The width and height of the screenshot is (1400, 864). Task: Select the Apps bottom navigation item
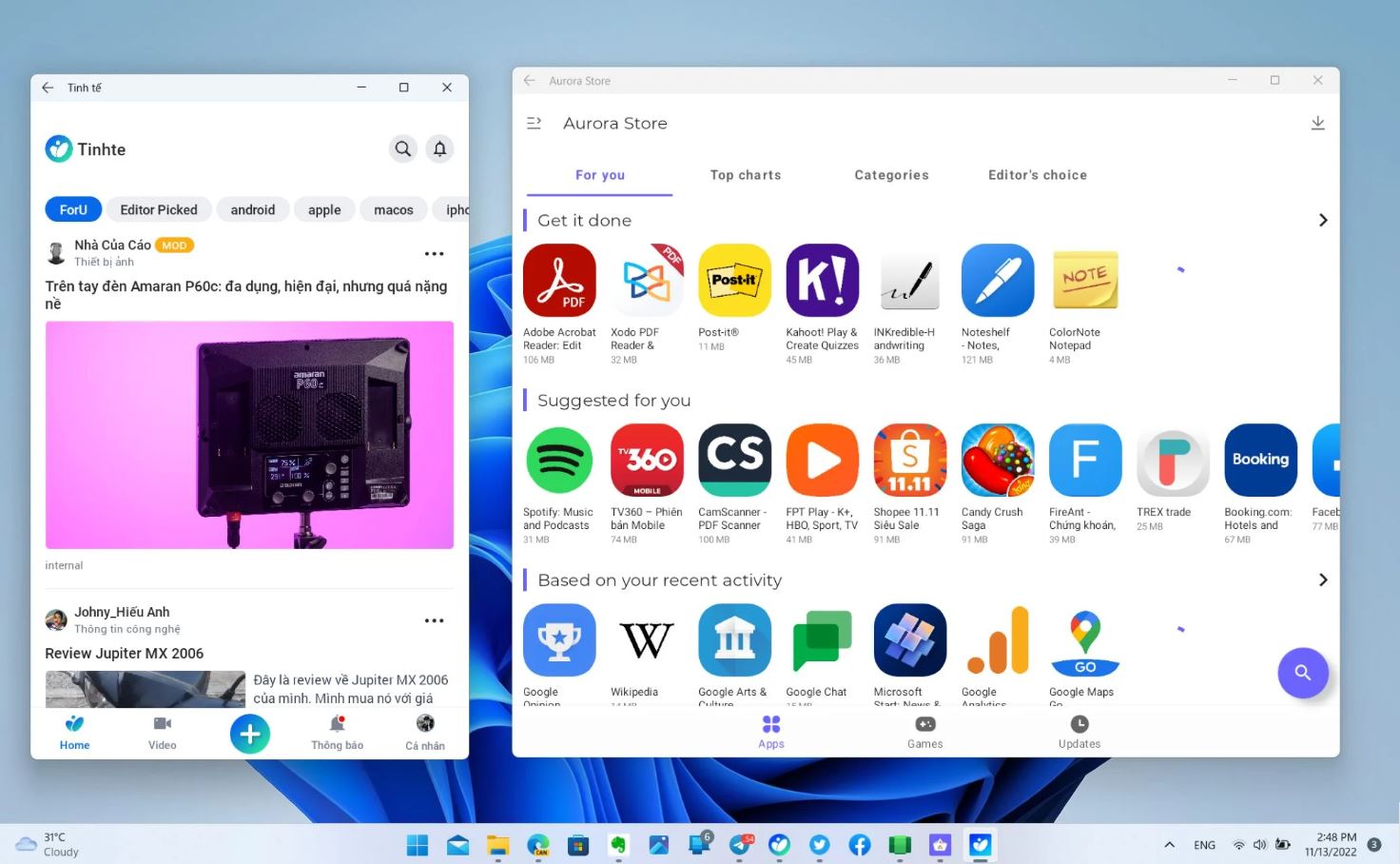tap(771, 733)
